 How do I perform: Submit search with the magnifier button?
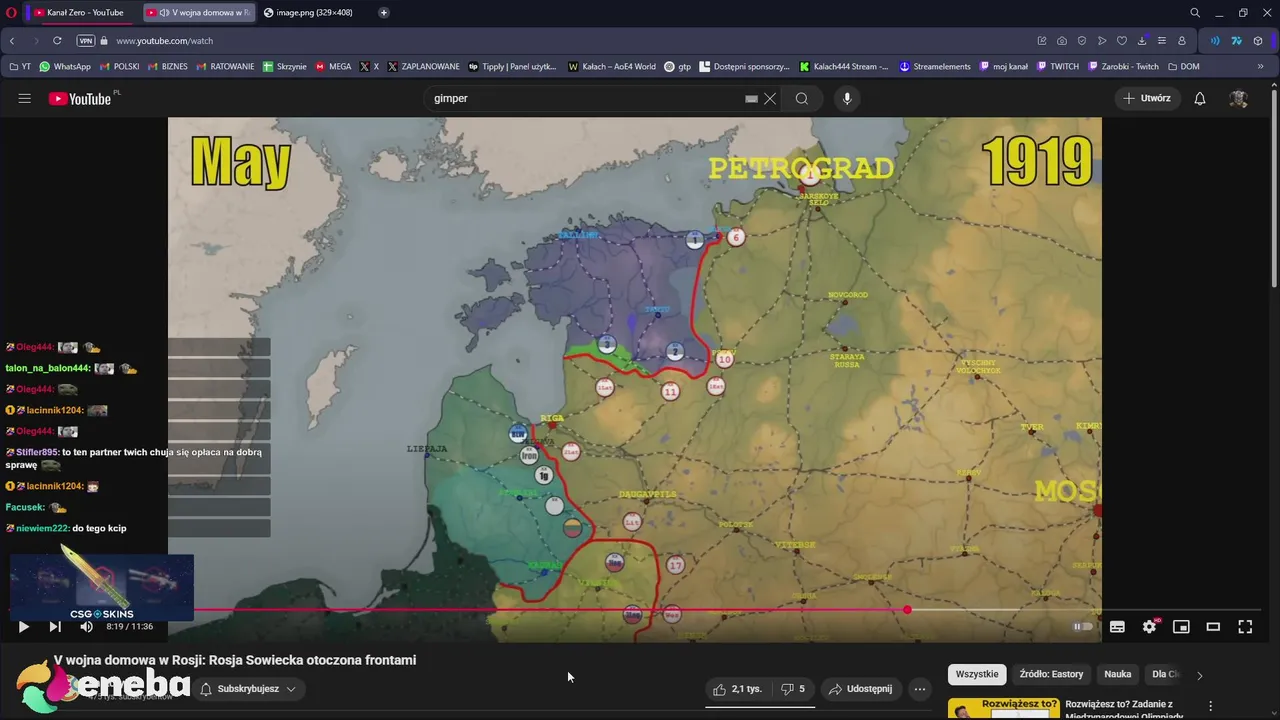point(802,98)
